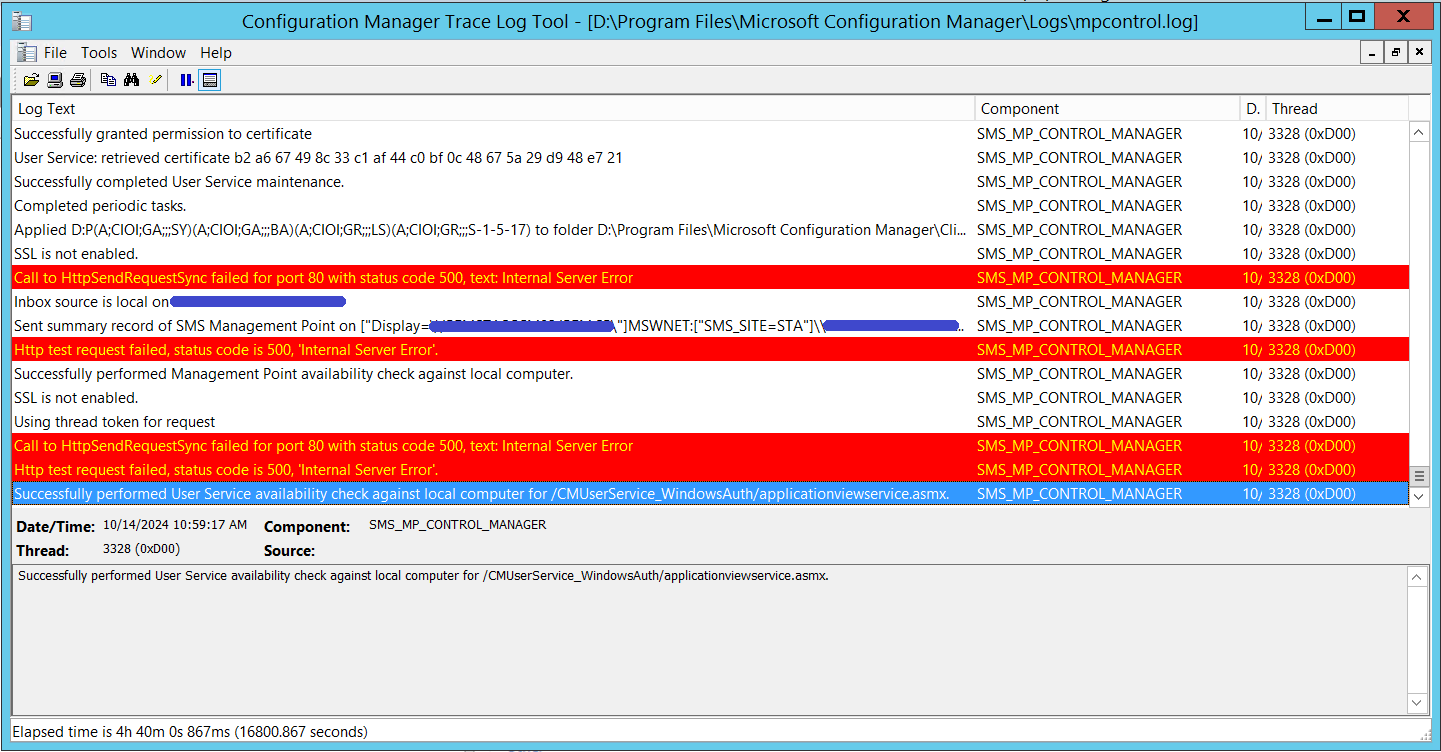Open Find using the binoculars icon
The image size is (1441, 752).
[x=131, y=80]
